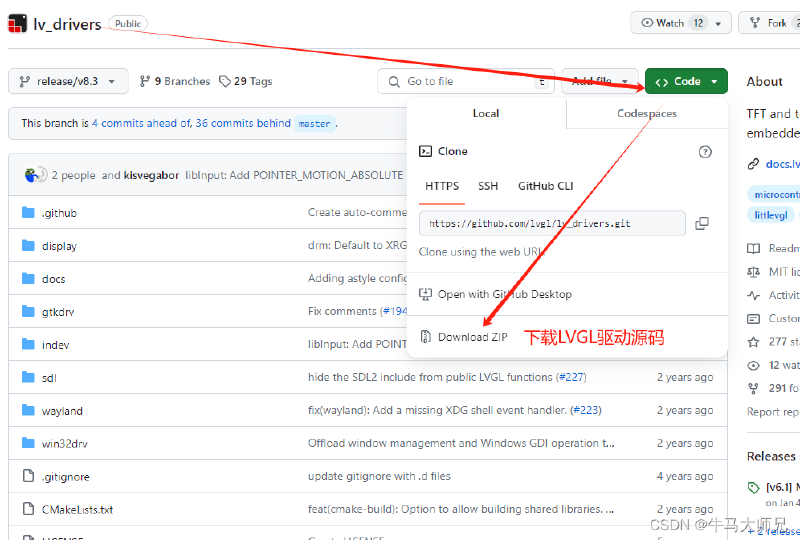Open the #227 pull request link
Screen dimensions: 800x540
tap(571, 377)
